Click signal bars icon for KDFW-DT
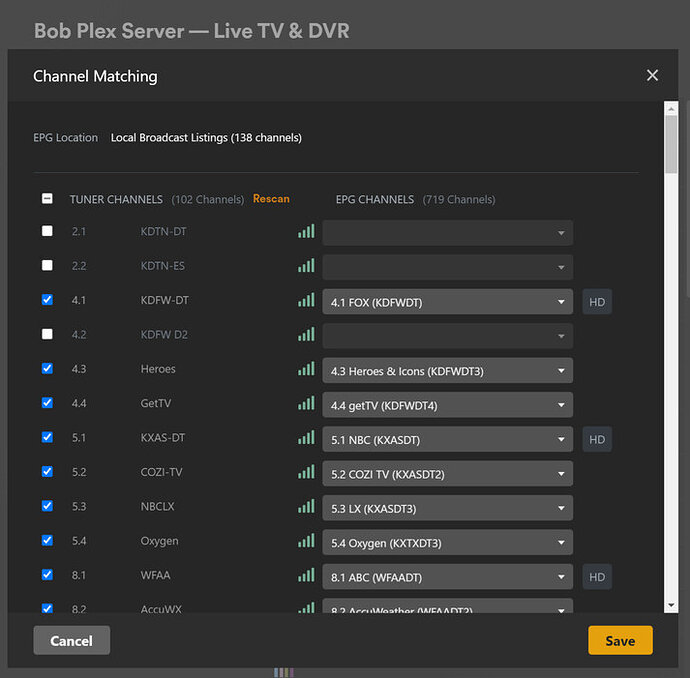The image size is (690, 678). [305, 301]
